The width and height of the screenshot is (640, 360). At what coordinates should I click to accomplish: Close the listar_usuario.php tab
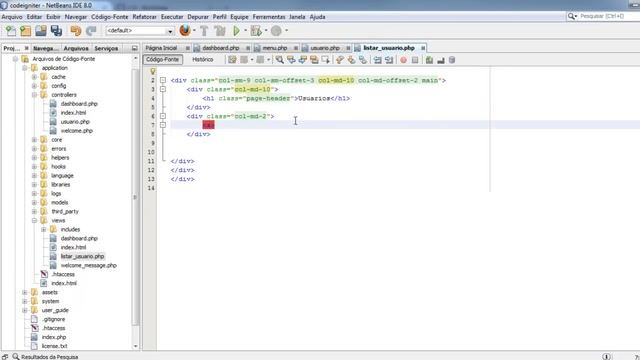point(423,48)
